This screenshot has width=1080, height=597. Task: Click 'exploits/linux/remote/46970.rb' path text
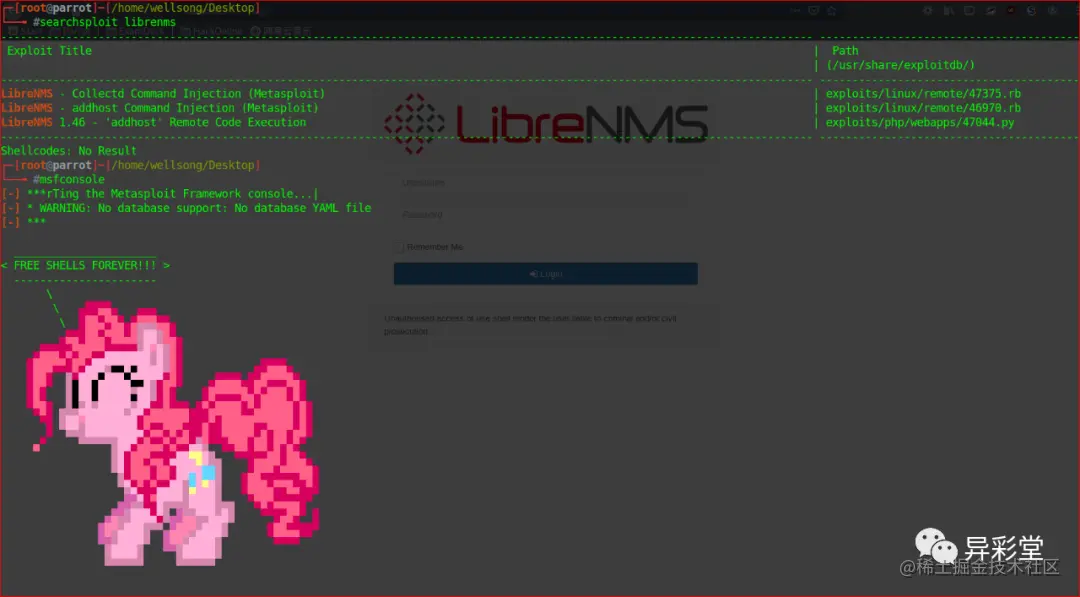tap(923, 108)
